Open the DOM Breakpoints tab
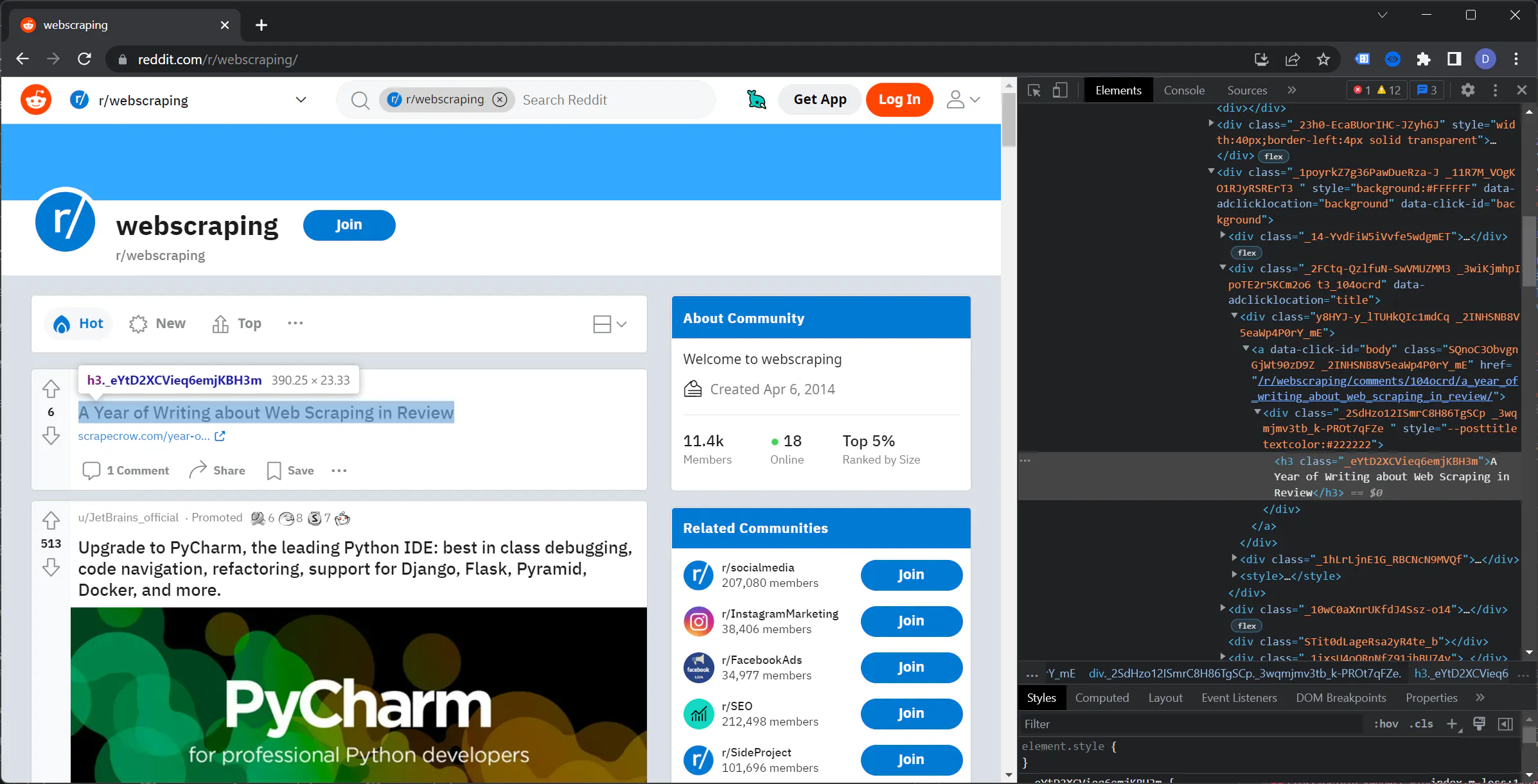This screenshot has height=784, width=1538. pyautogui.click(x=1341, y=698)
